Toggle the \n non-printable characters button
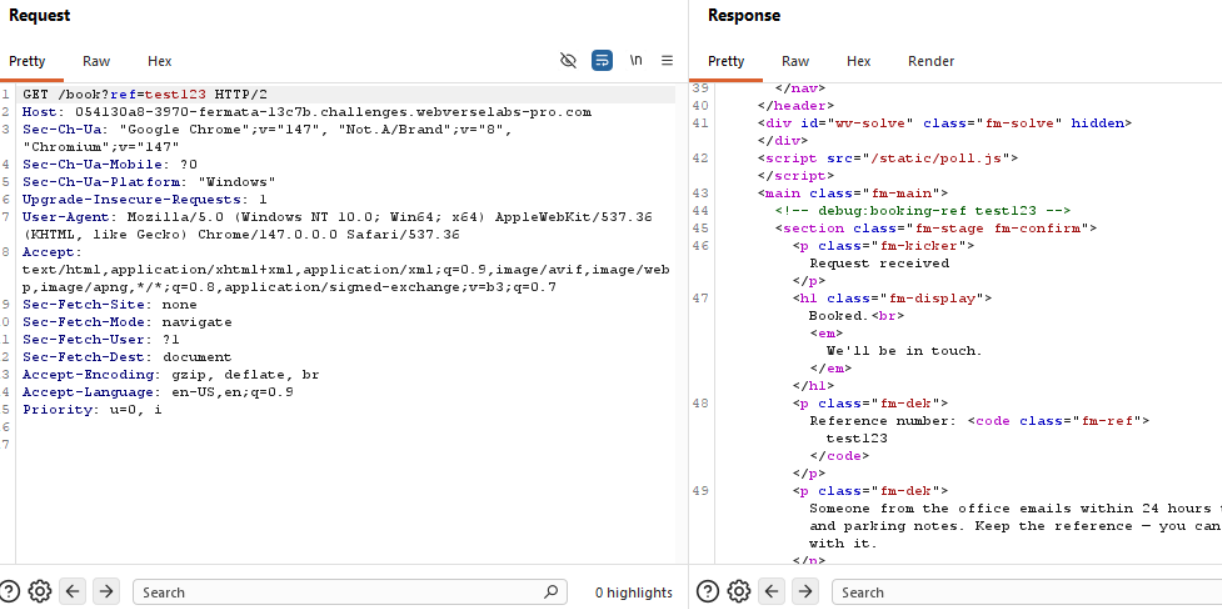Image resolution: width=1222 pixels, height=609 pixels. pos(635,61)
